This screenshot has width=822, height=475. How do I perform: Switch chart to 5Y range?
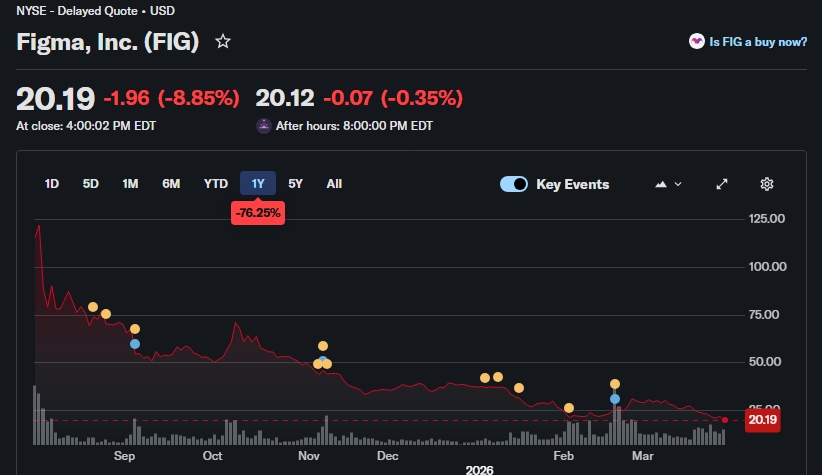pyautogui.click(x=296, y=183)
